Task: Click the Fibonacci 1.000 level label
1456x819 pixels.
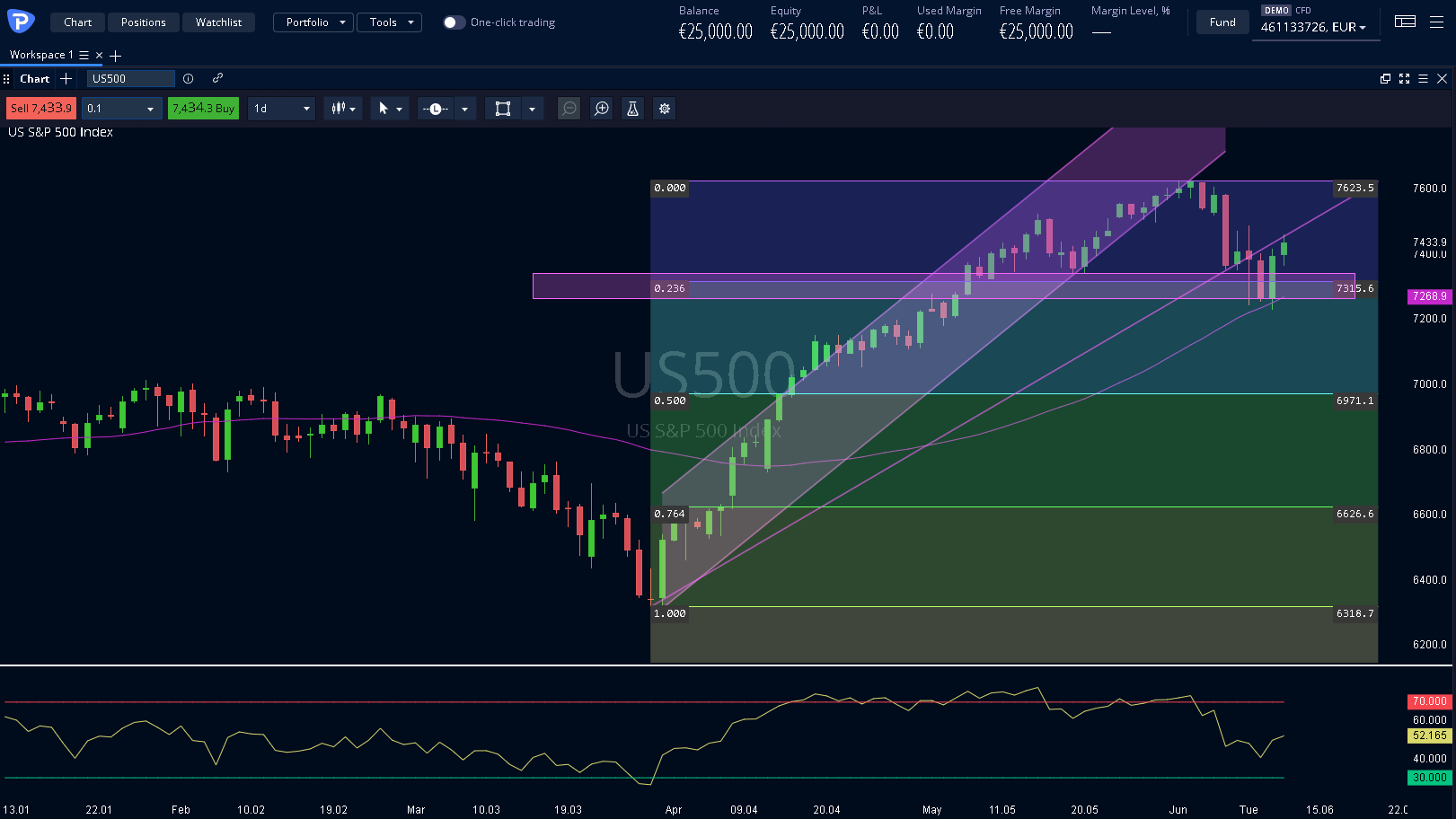Action: (670, 613)
